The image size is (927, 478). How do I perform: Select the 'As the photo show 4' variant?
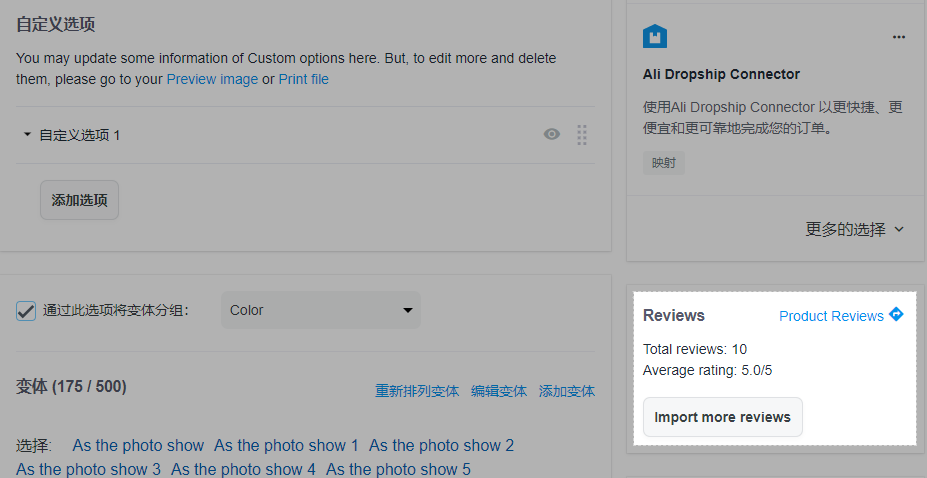(243, 469)
